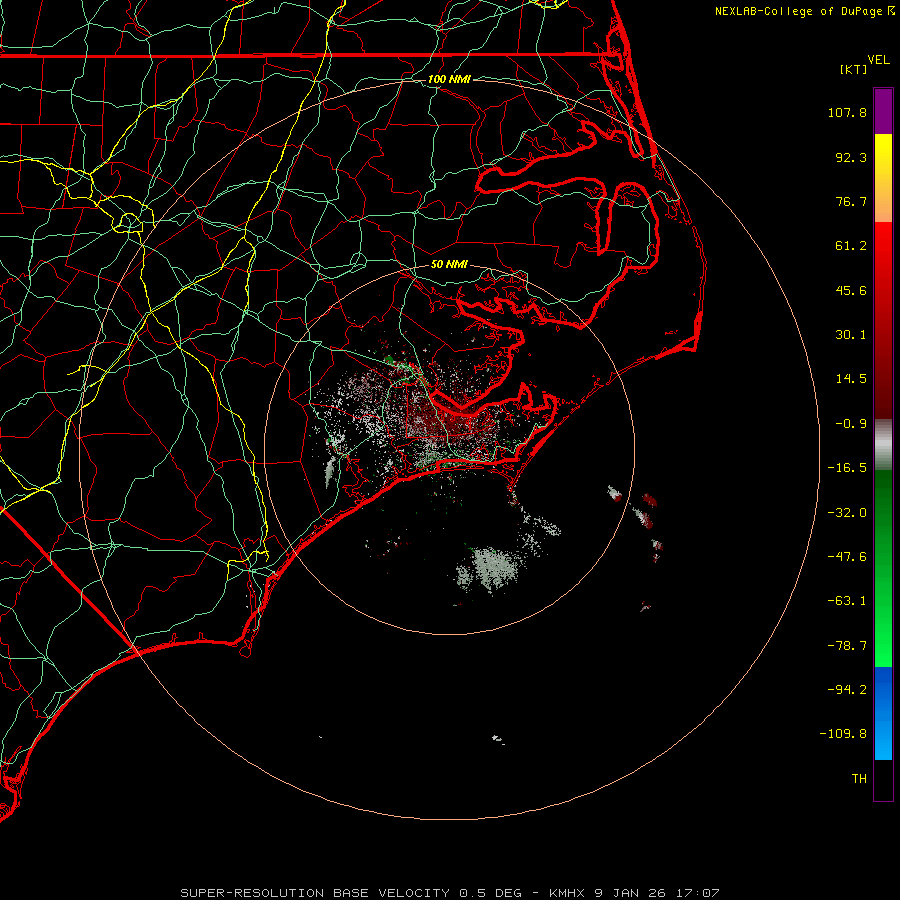The width and height of the screenshot is (900, 900).
Task: Click the [KT] units label
Action: 854,69
